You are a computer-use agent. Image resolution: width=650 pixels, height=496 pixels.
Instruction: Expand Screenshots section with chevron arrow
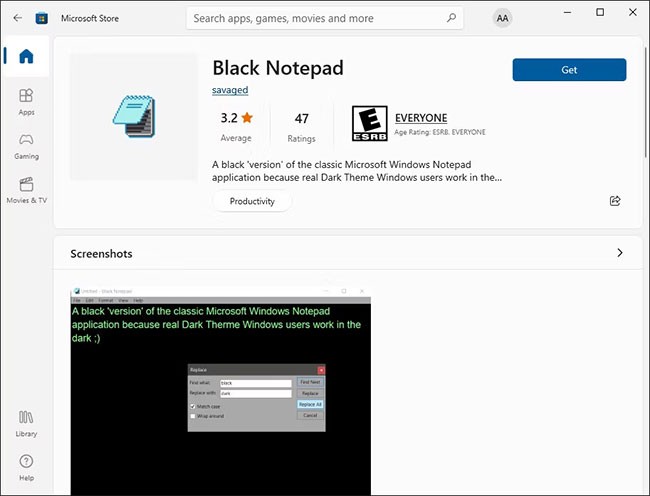[619, 253]
